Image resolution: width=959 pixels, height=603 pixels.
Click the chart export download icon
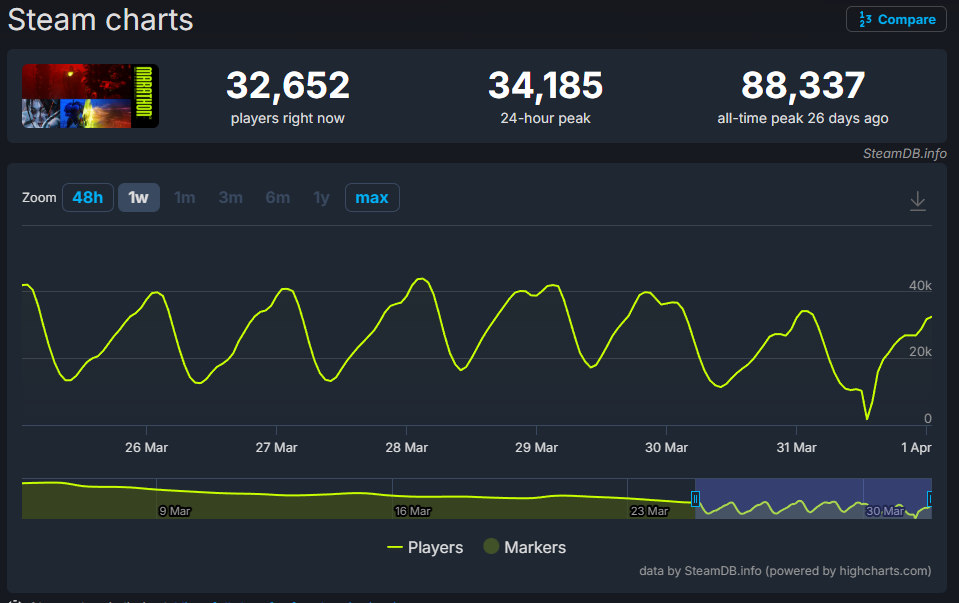[917, 200]
